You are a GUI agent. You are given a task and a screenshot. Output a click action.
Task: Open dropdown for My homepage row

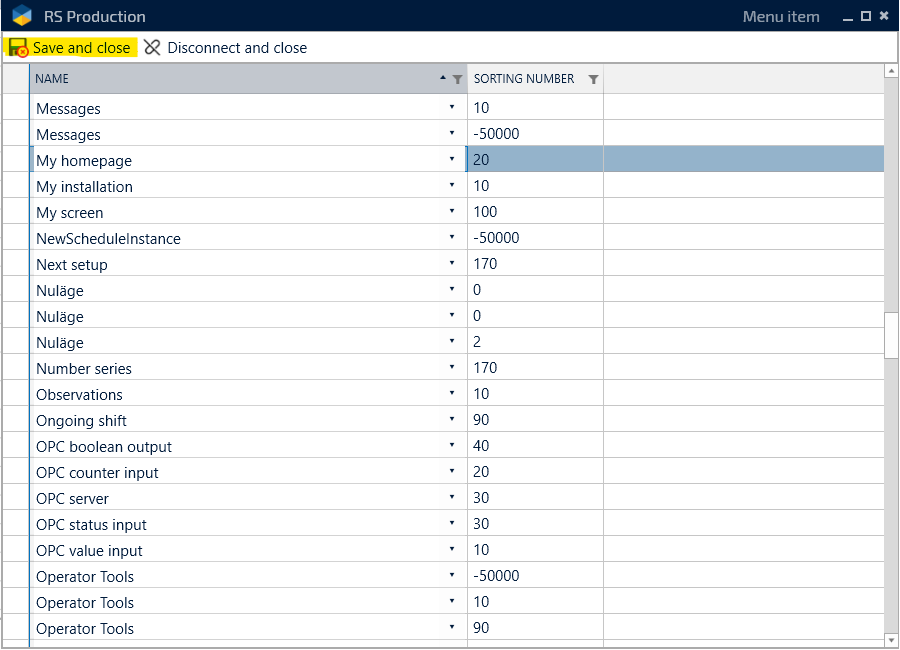[451, 160]
